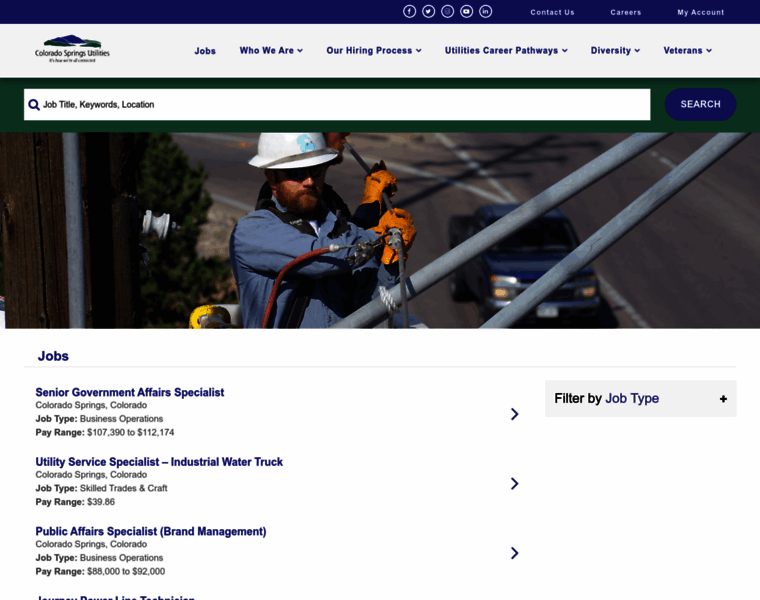Open the My Account link
This screenshot has height=600, width=760.
point(700,12)
